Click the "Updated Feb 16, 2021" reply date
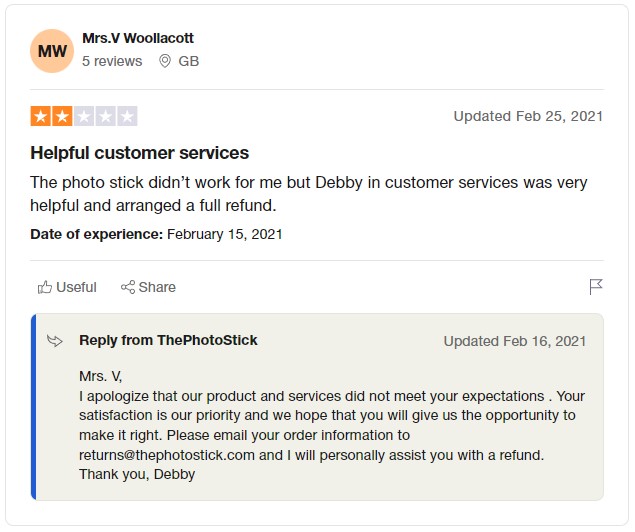Screen dimensions: 635x532 pos(515,341)
